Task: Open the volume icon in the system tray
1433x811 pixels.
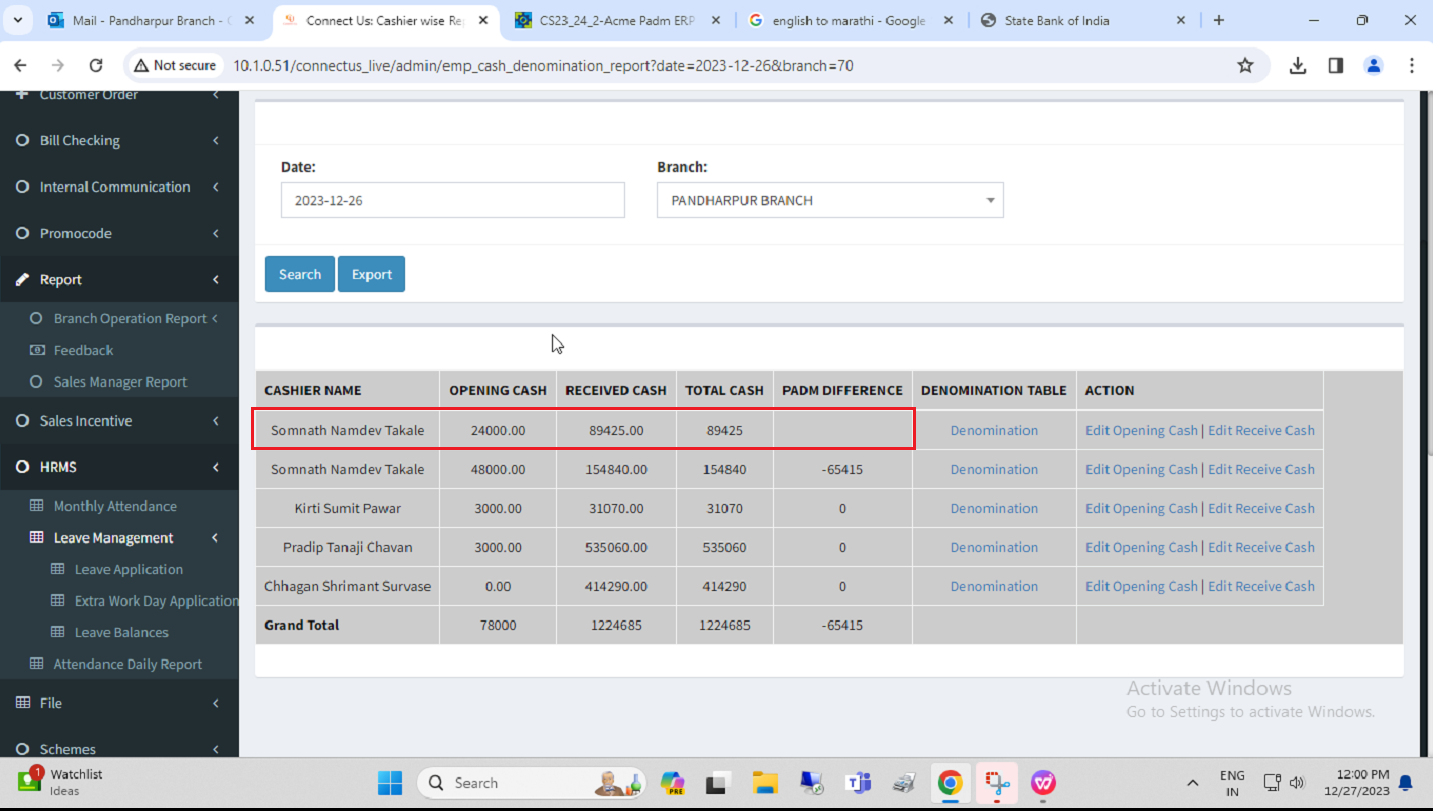Action: tap(1297, 782)
